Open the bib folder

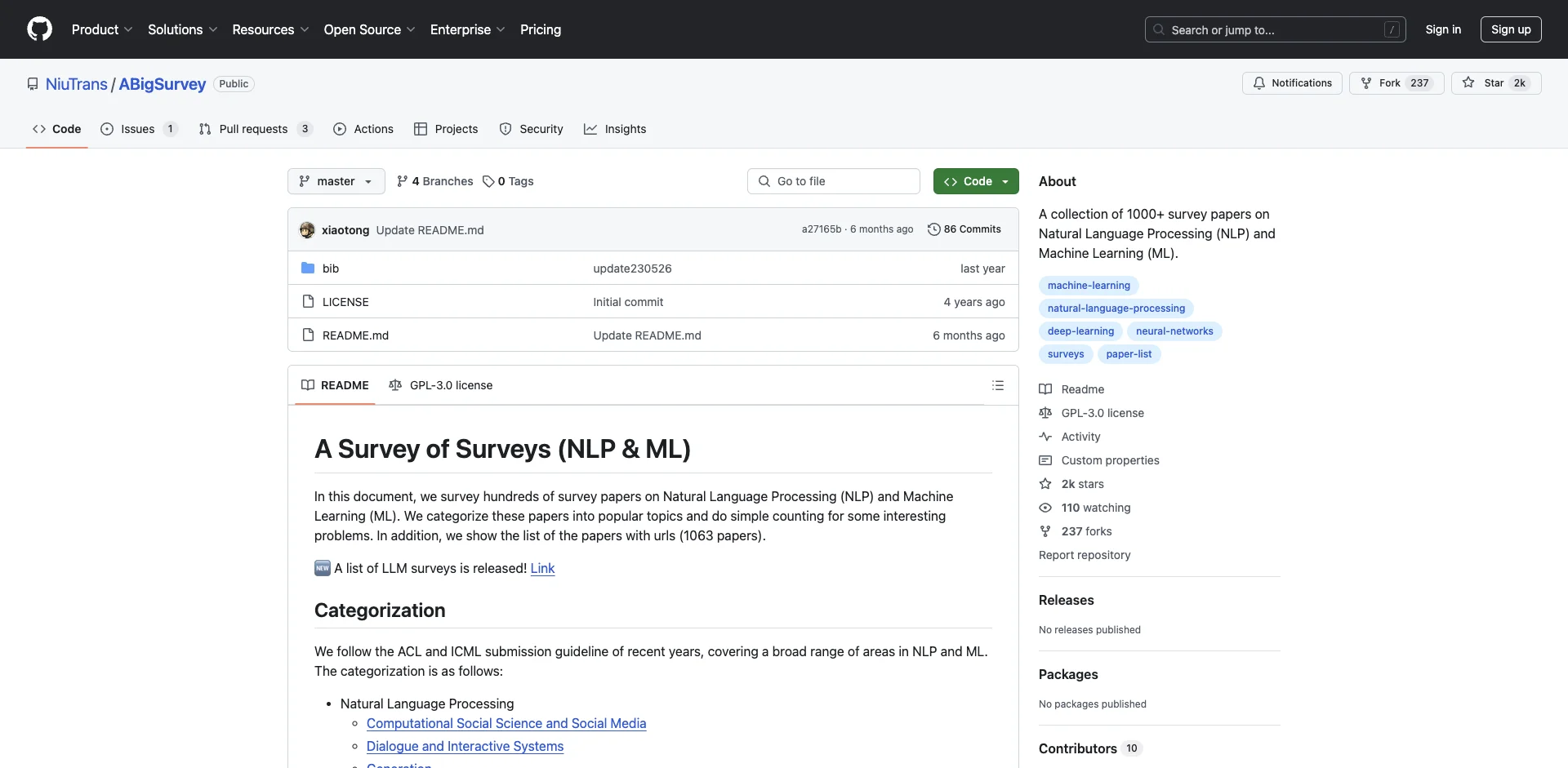(x=331, y=269)
